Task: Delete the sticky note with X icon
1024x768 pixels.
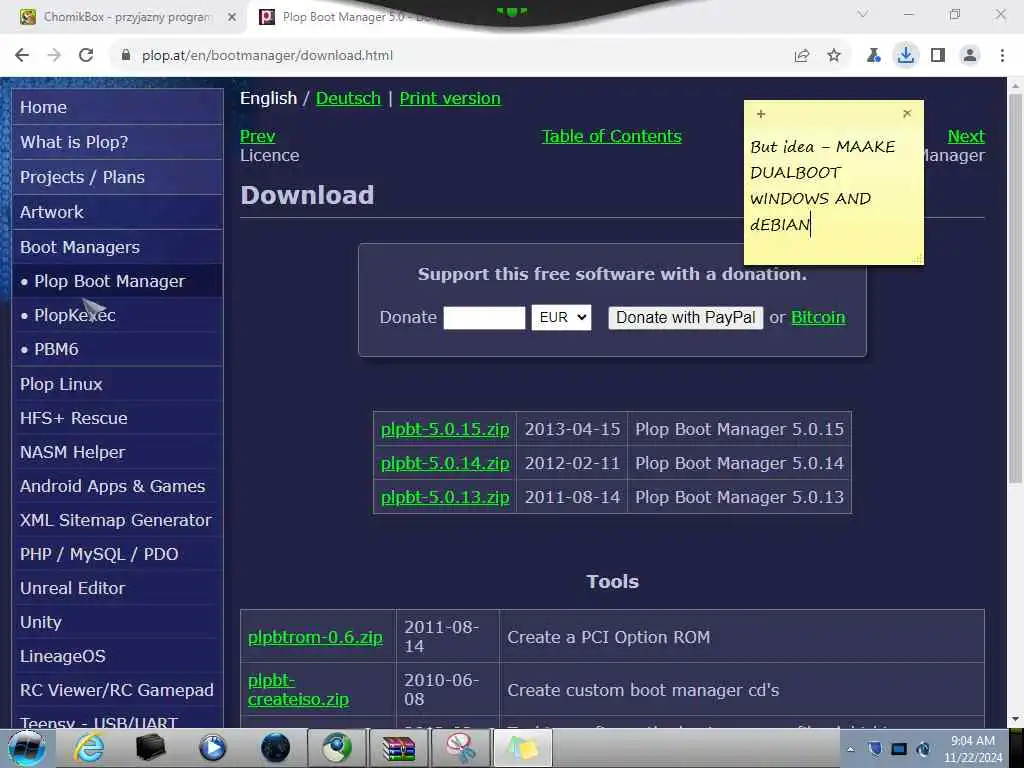Action: click(907, 114)
